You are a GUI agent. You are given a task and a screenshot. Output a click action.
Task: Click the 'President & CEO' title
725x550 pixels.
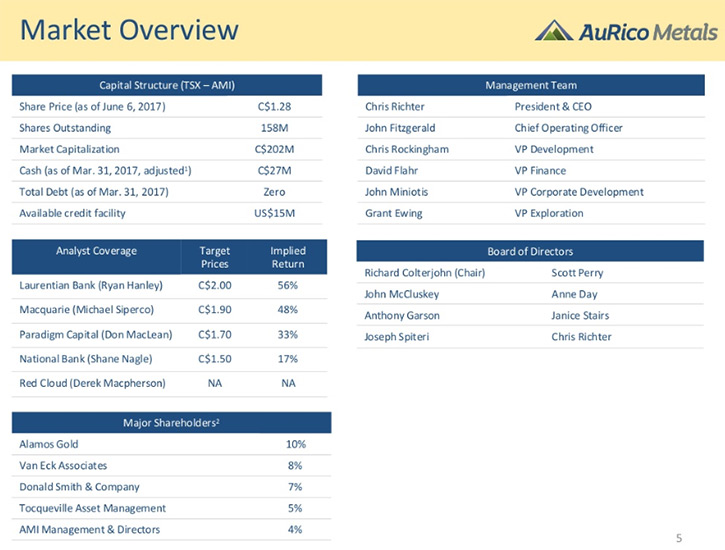coord(553,107)
